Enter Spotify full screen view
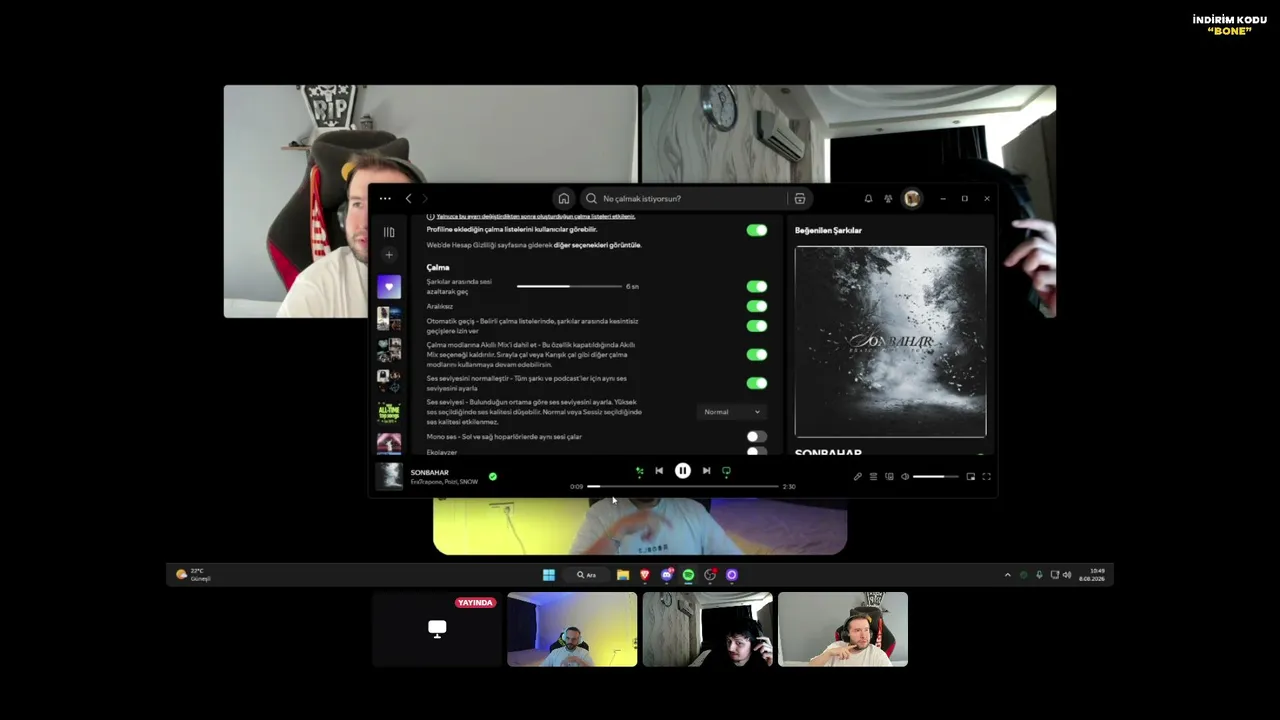 (x=986, y=477)
